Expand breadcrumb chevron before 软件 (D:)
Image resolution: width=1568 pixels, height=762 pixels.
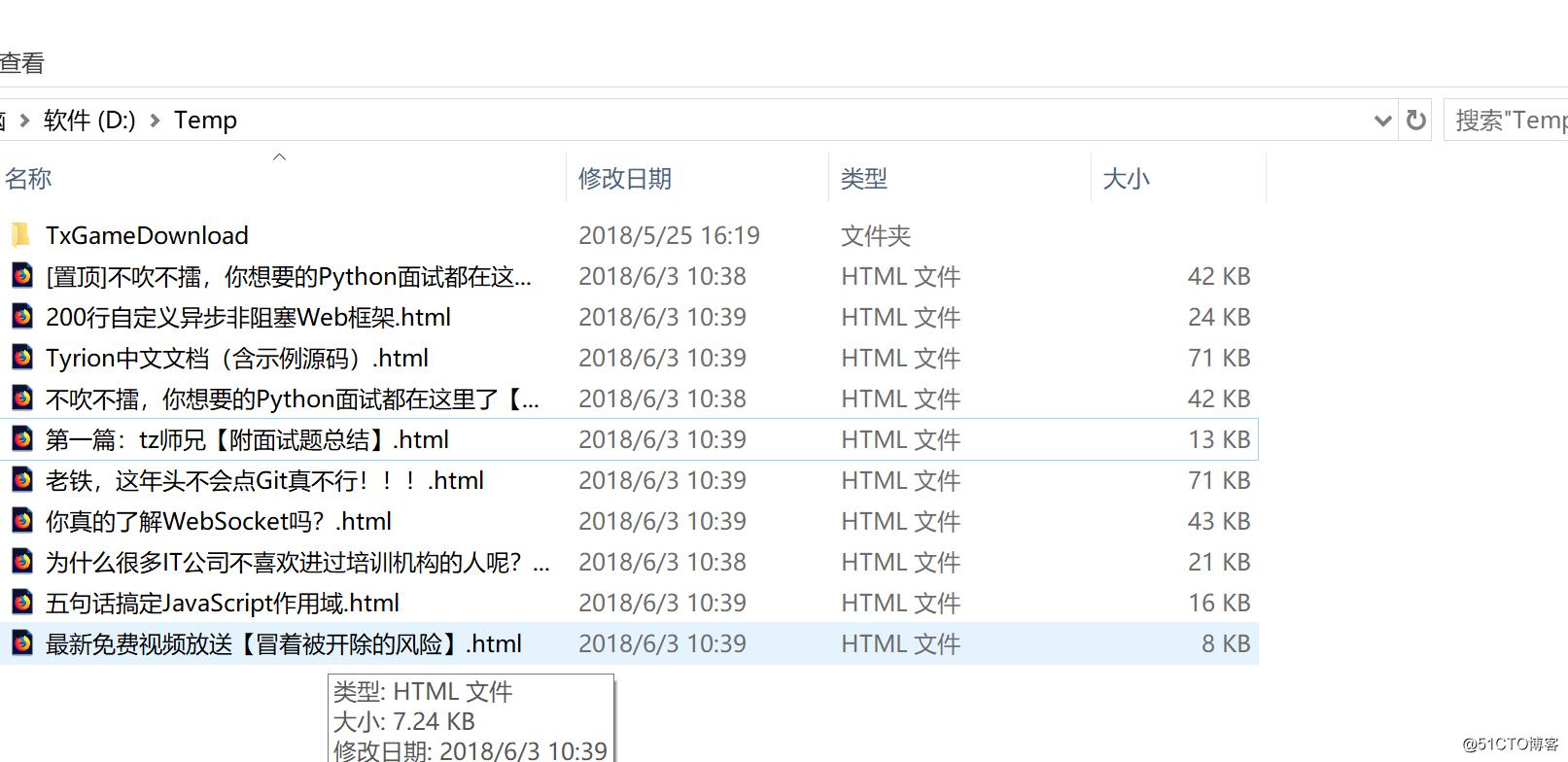click(24, 121)
